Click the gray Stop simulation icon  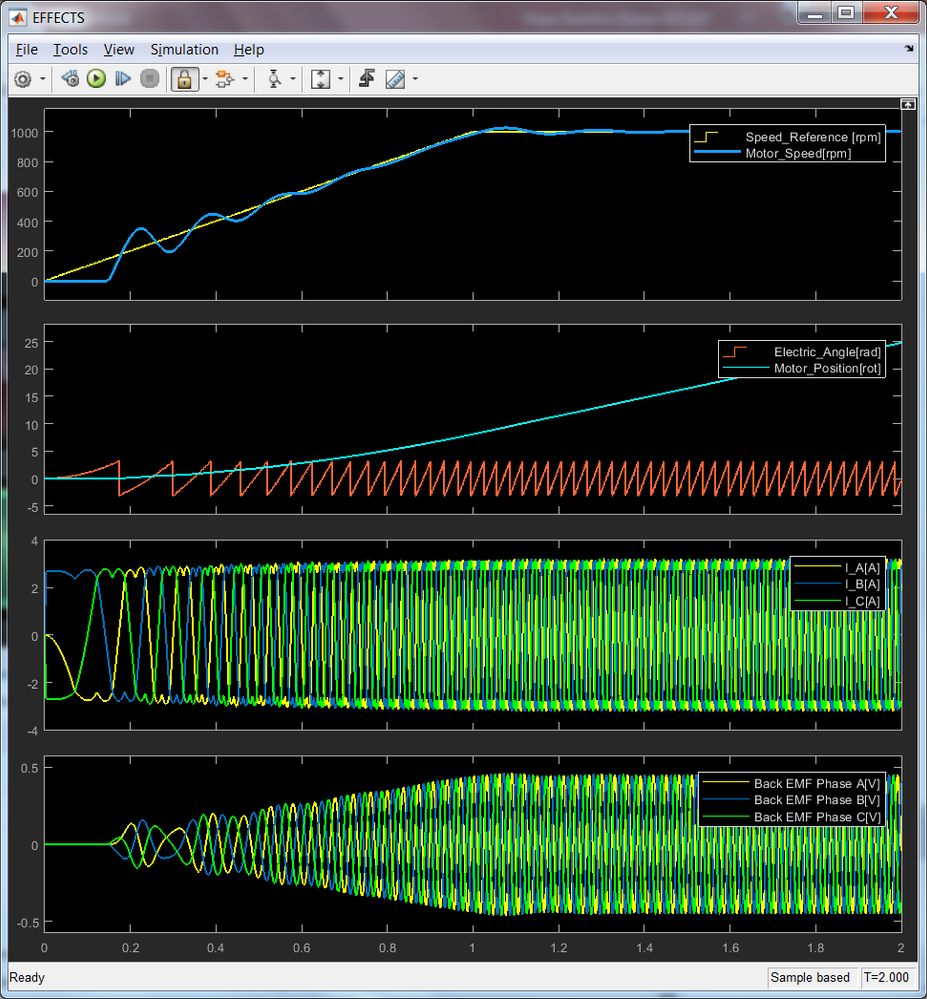149,79
